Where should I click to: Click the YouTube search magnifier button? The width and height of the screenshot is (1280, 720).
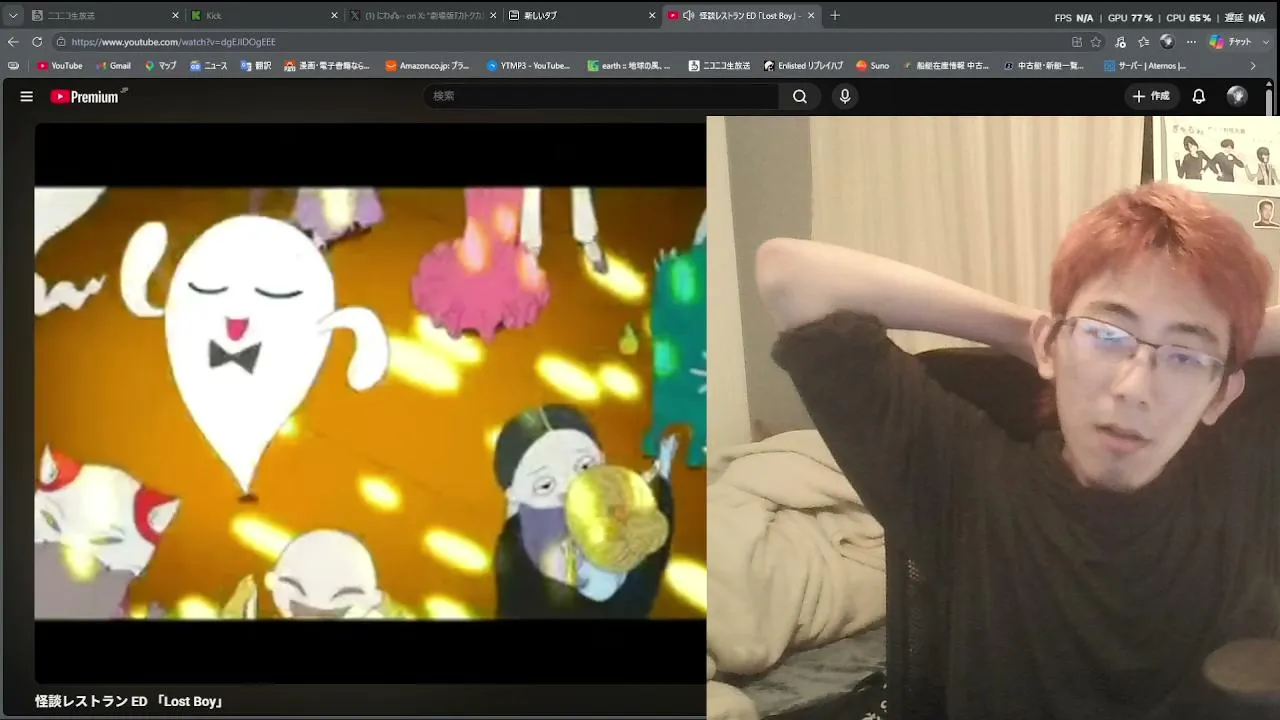[800, 96]
